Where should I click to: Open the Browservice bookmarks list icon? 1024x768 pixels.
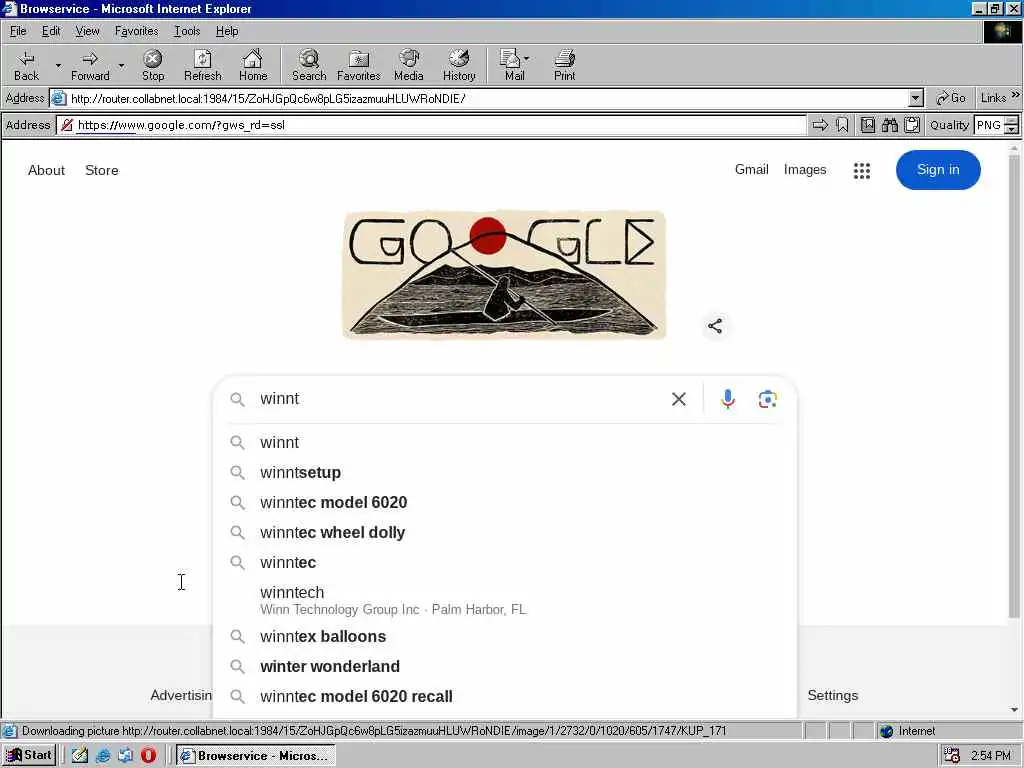click(x=867, y=125)
